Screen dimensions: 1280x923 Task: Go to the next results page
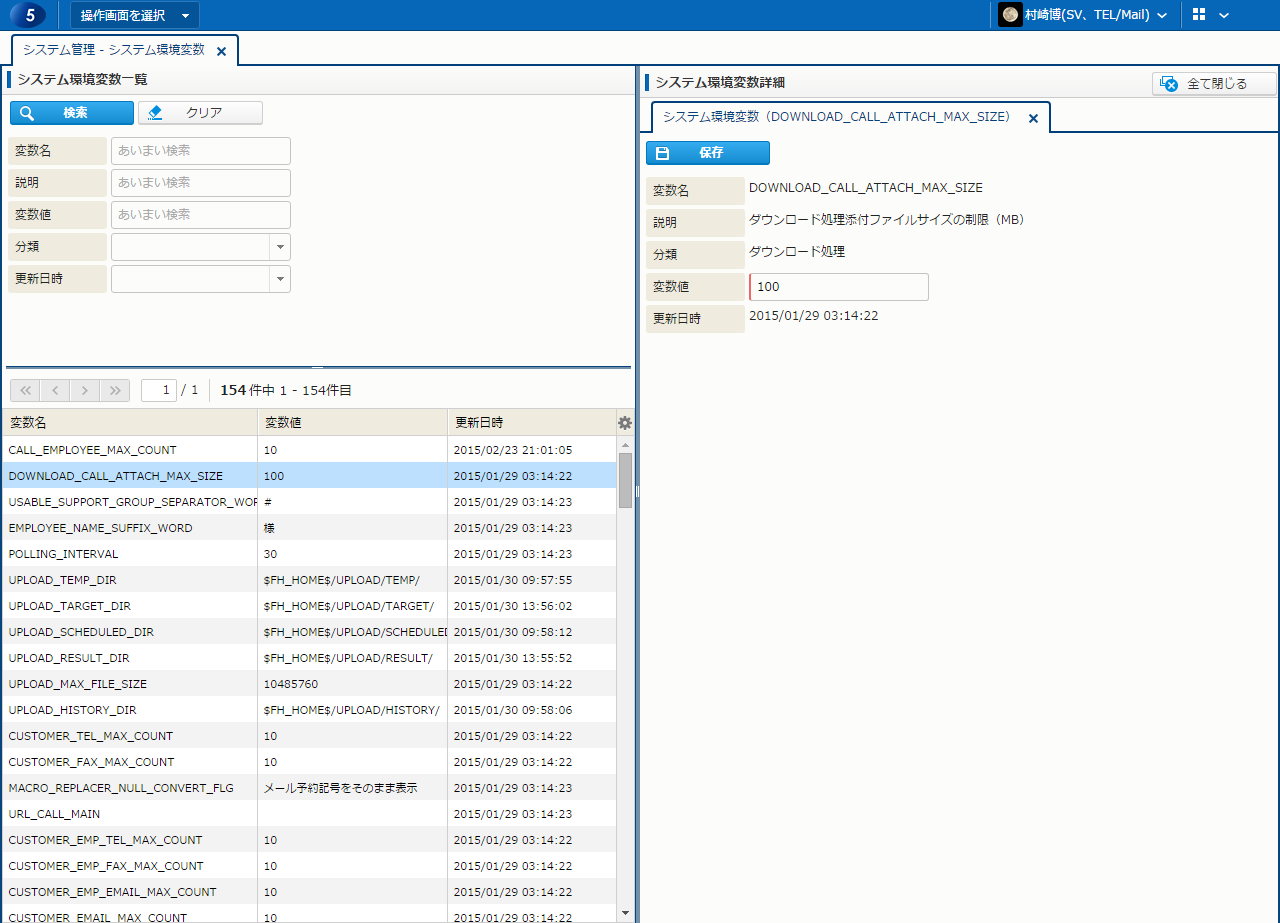pyautogui.click(x=86, y=390)
